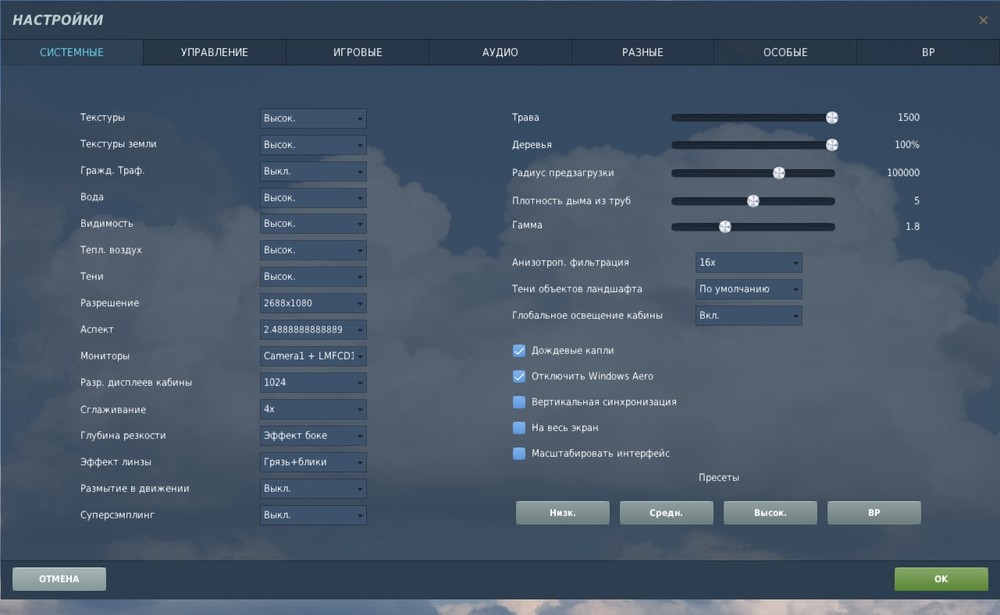Check Масштабировать интерфейс checkbox
Image resolution: width=1000 pixels, height=615 pixels.
coord(519,454)
